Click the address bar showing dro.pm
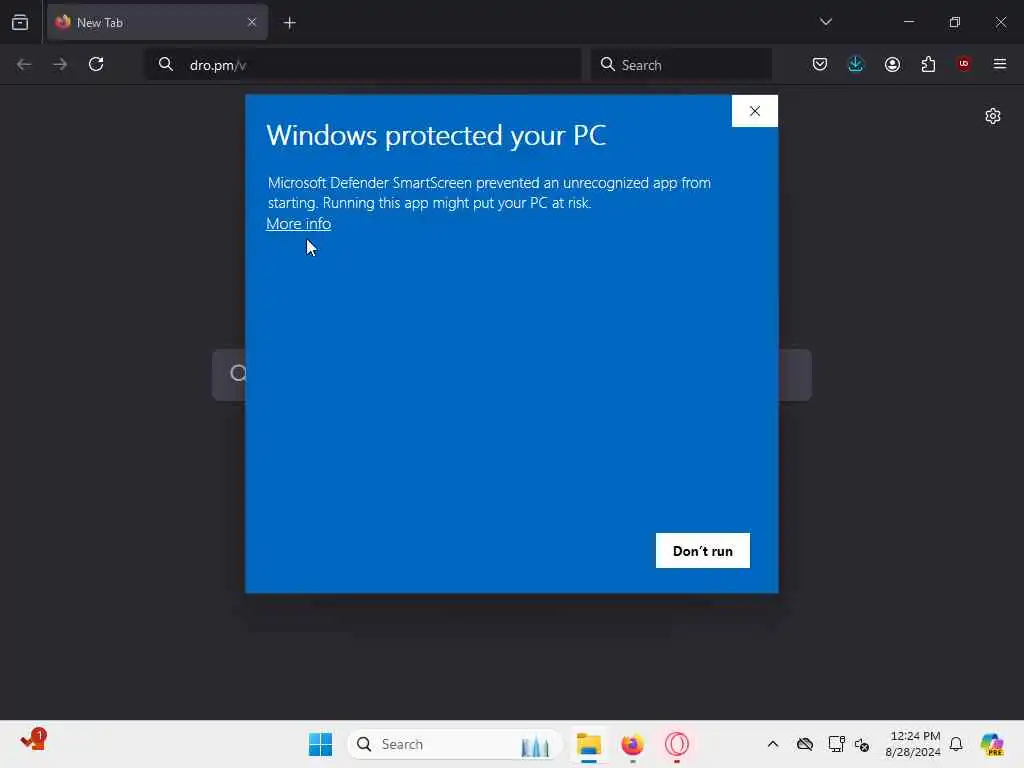Screen dimensions: 1024x768 point(364,65)
